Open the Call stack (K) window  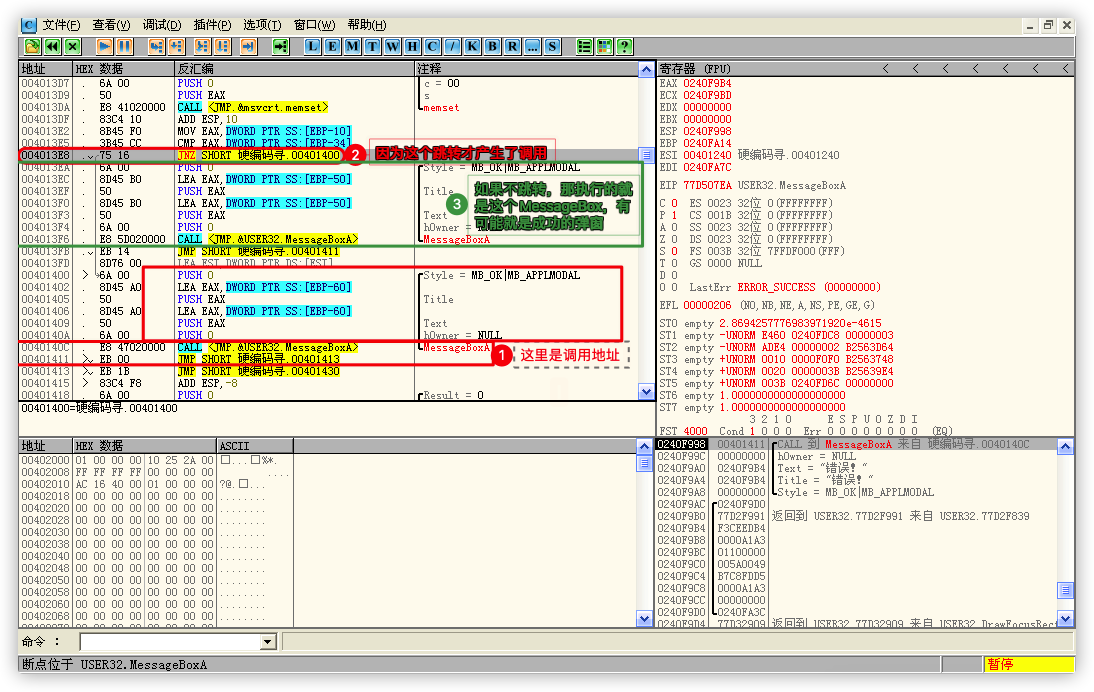(x=473, y=46)
